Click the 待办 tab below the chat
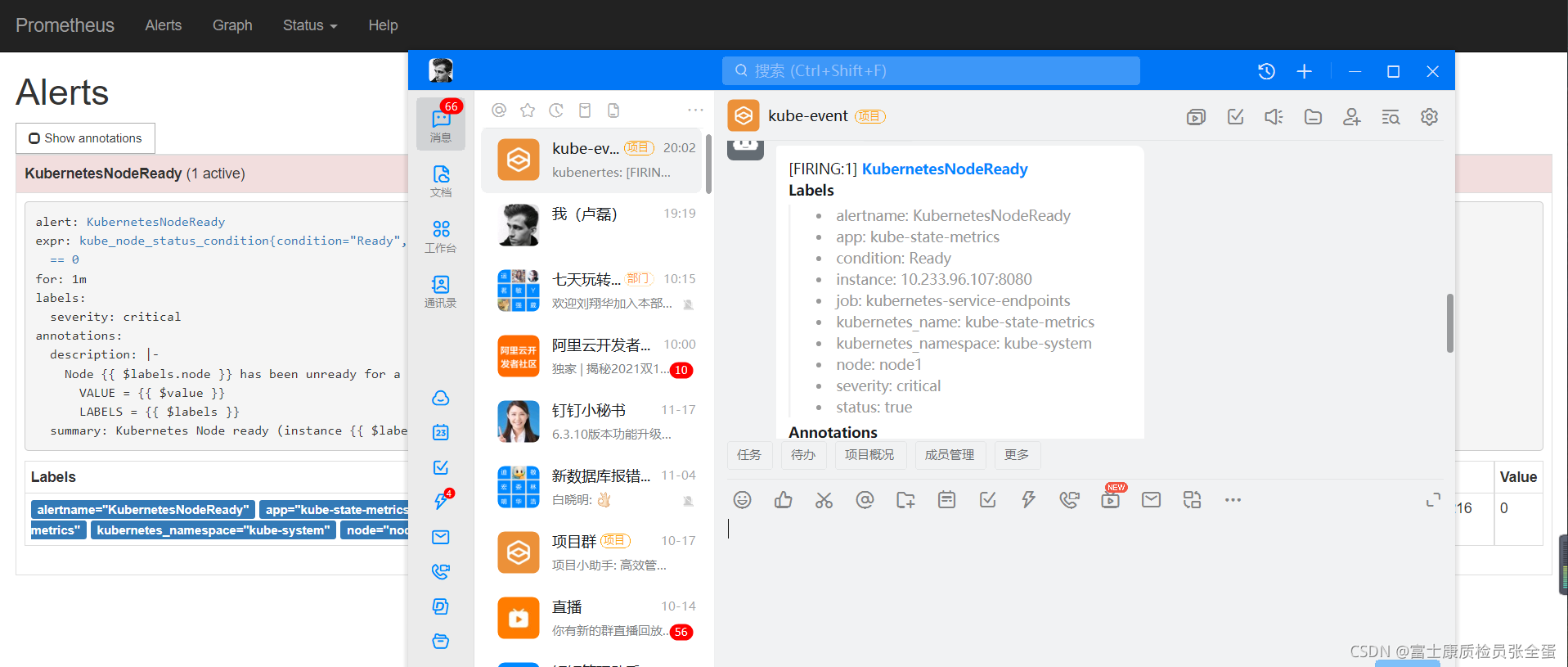 coord(803,454)
